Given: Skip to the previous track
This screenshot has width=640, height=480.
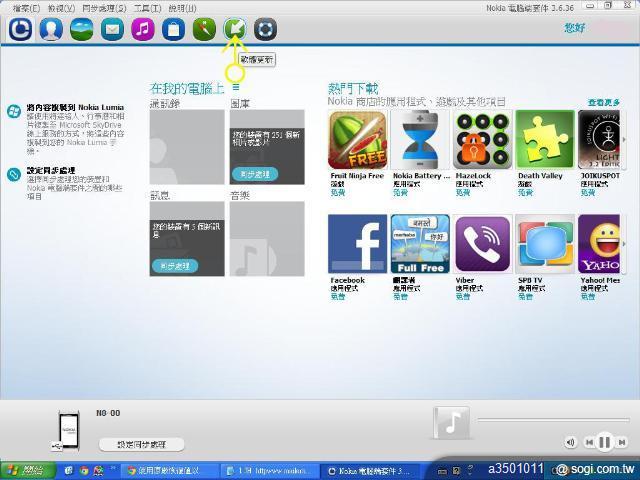Looking at the screenshot, I should (589, 442).
